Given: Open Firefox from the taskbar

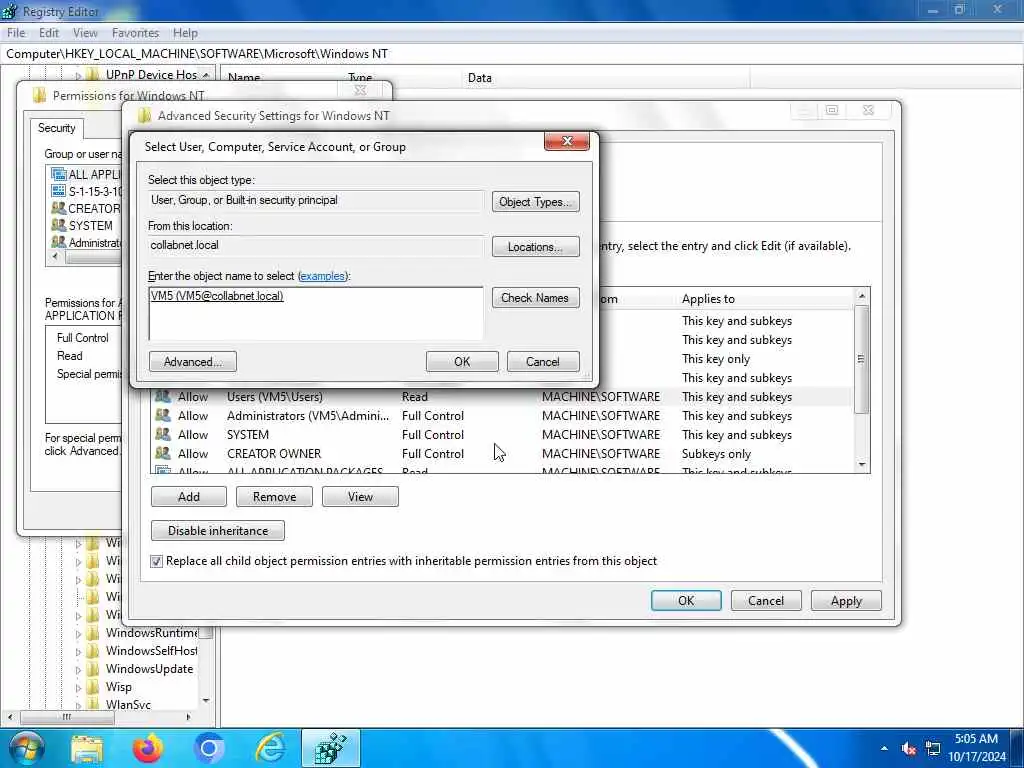Looking at the screenshot, I should point(148,748).
